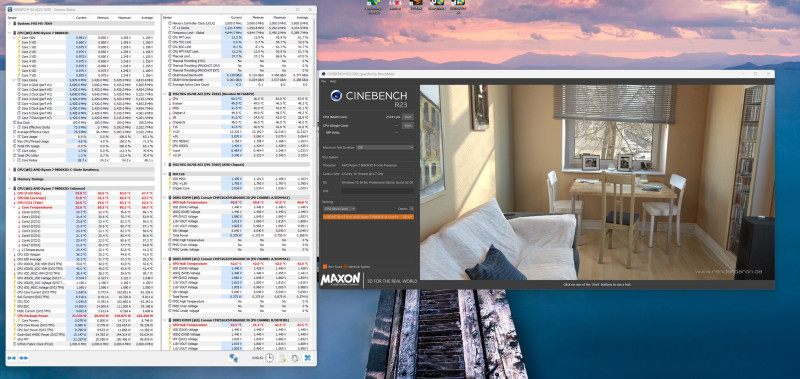Click the Cinebench sphere logo

tap(336, 96)
